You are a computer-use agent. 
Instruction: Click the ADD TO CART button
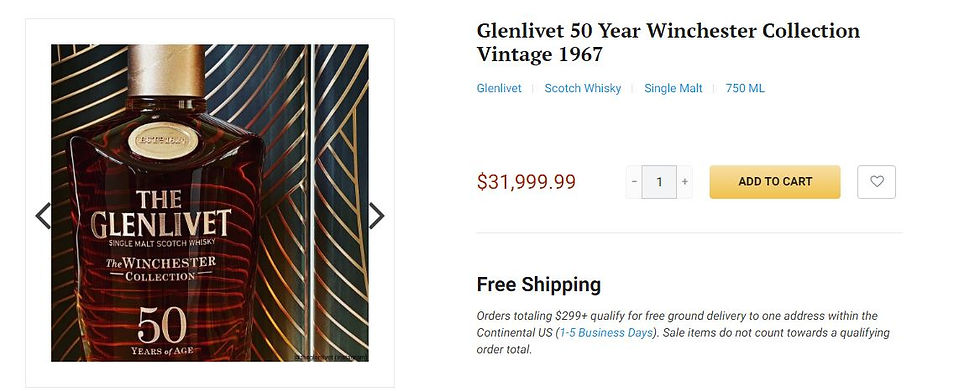coord(775,182)
